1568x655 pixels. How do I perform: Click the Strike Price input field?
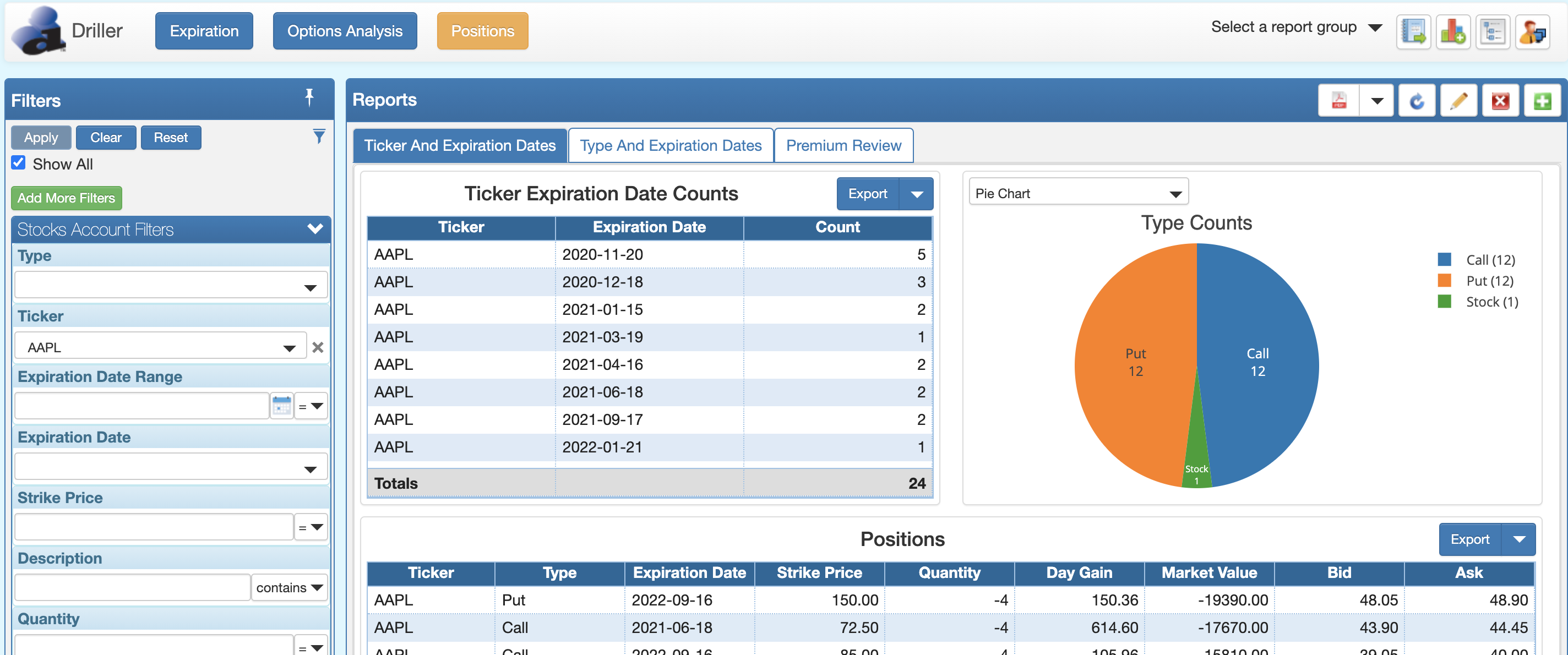point(154,527)
